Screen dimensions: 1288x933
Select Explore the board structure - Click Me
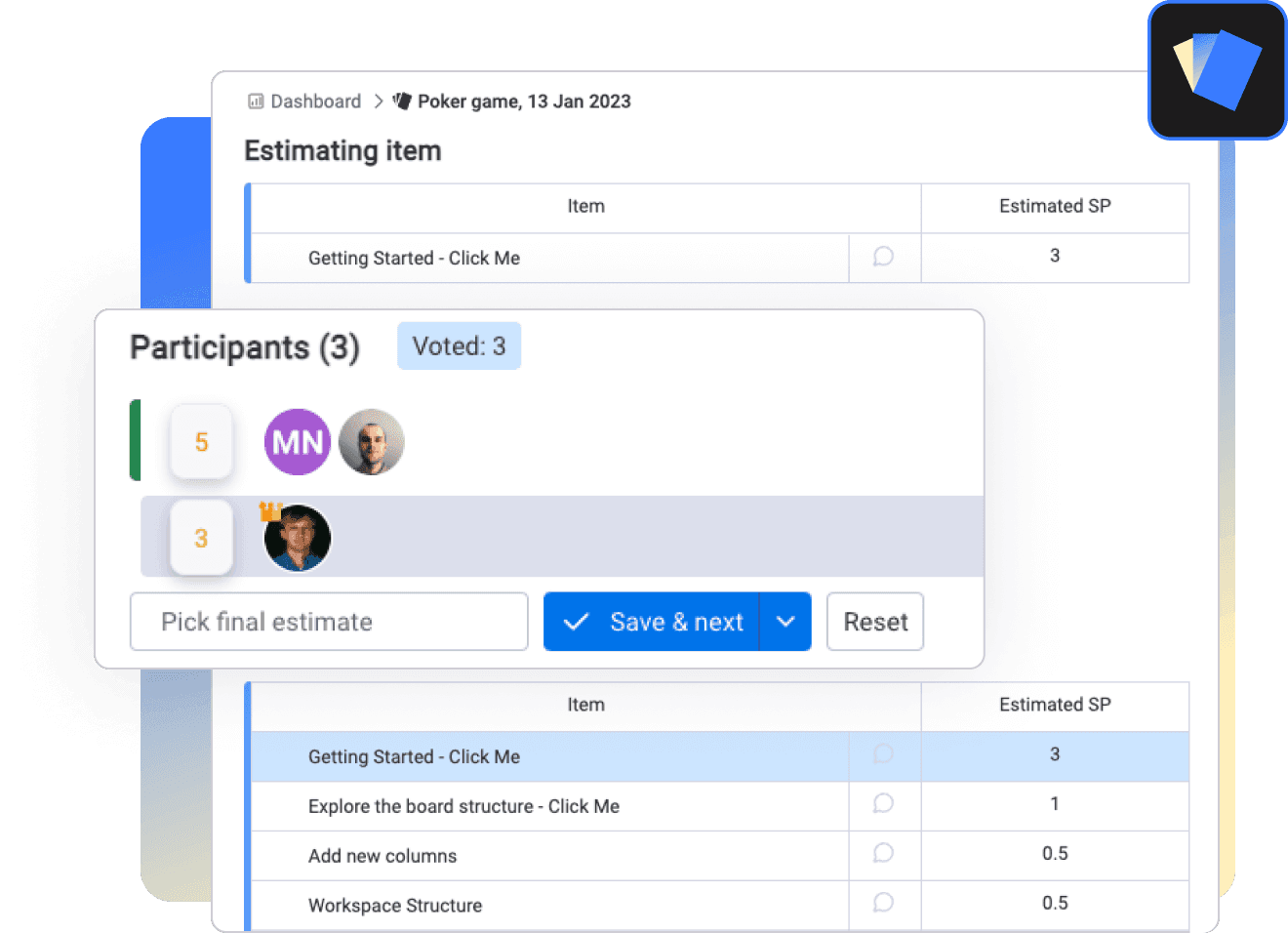coord(463,807)
